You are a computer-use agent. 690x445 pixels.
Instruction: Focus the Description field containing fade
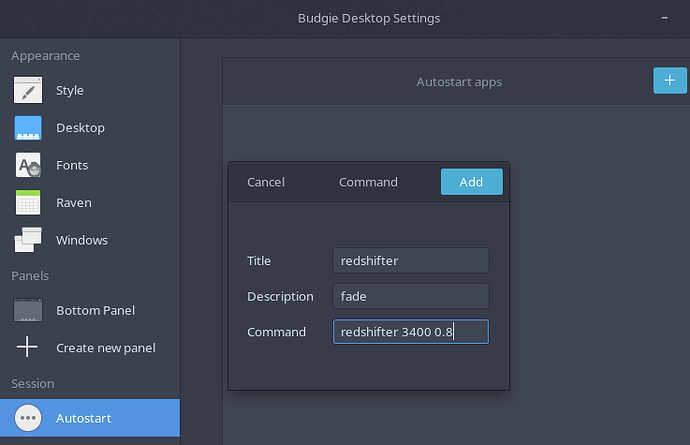coord(411,296)
